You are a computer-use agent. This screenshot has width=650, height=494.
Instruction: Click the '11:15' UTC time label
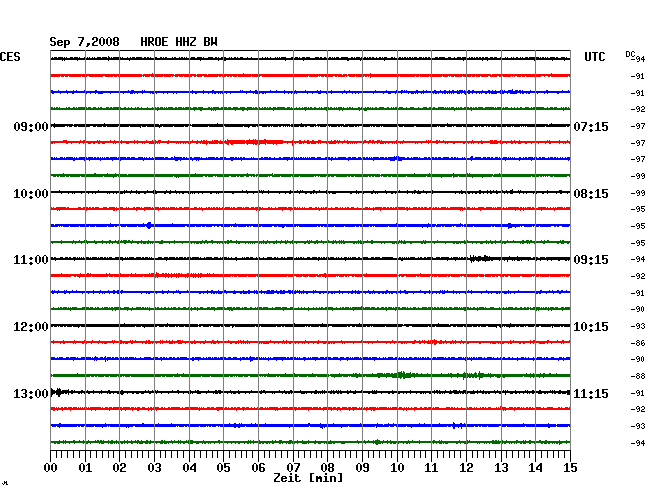(x=591, y=393)
